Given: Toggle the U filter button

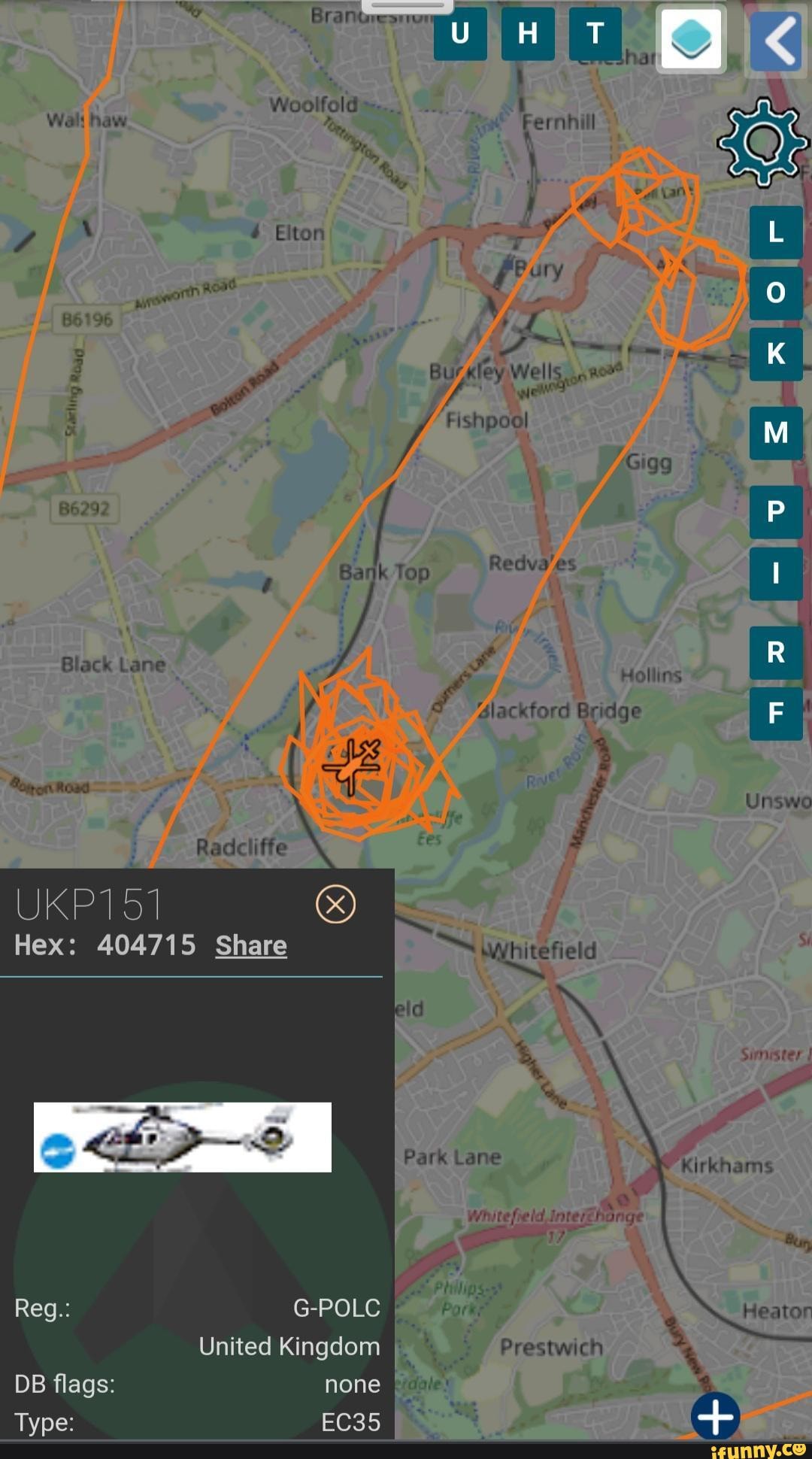Looking at the screenshot, I should point(460,33).
